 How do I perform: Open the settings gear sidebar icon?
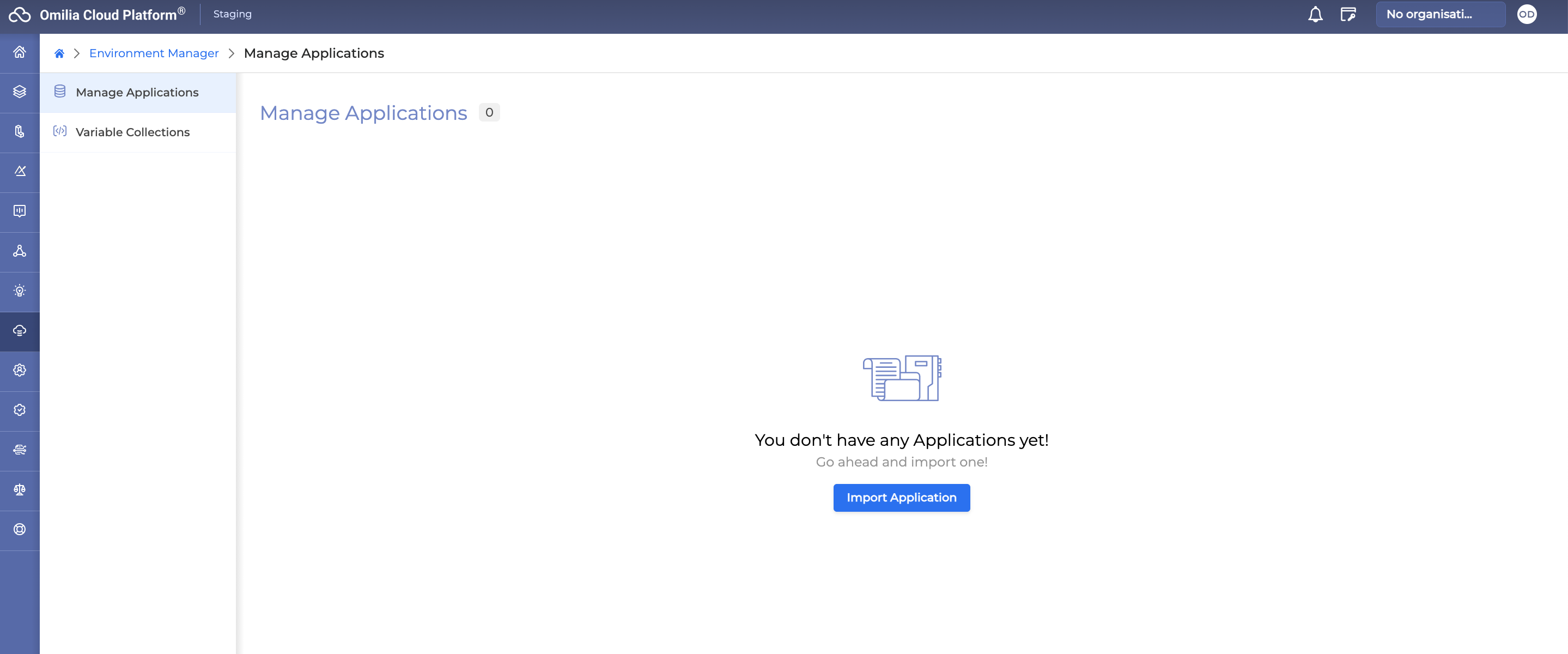19,371
